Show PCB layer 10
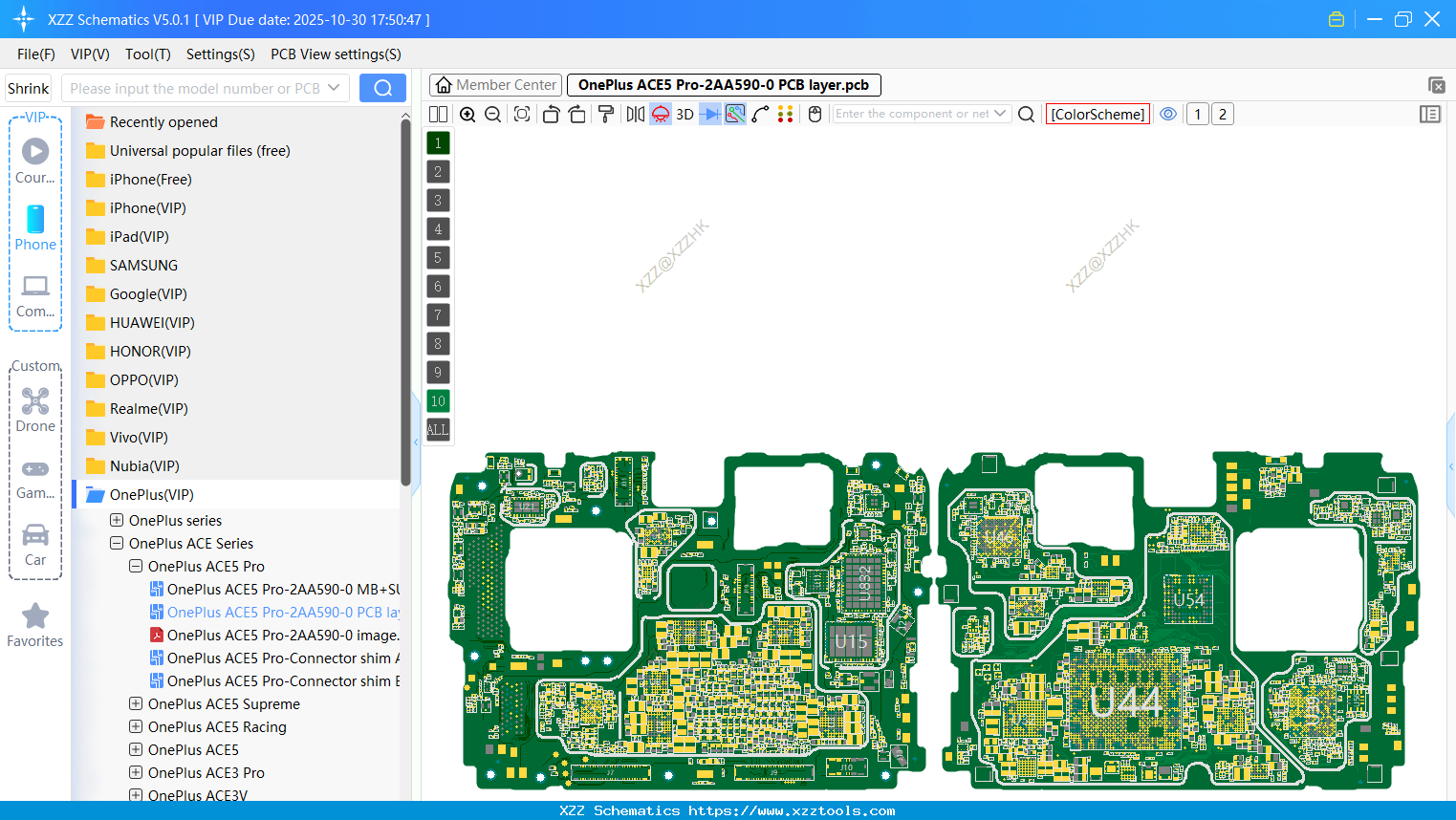Screen dimensions: 1456x820 coord(438,401)
